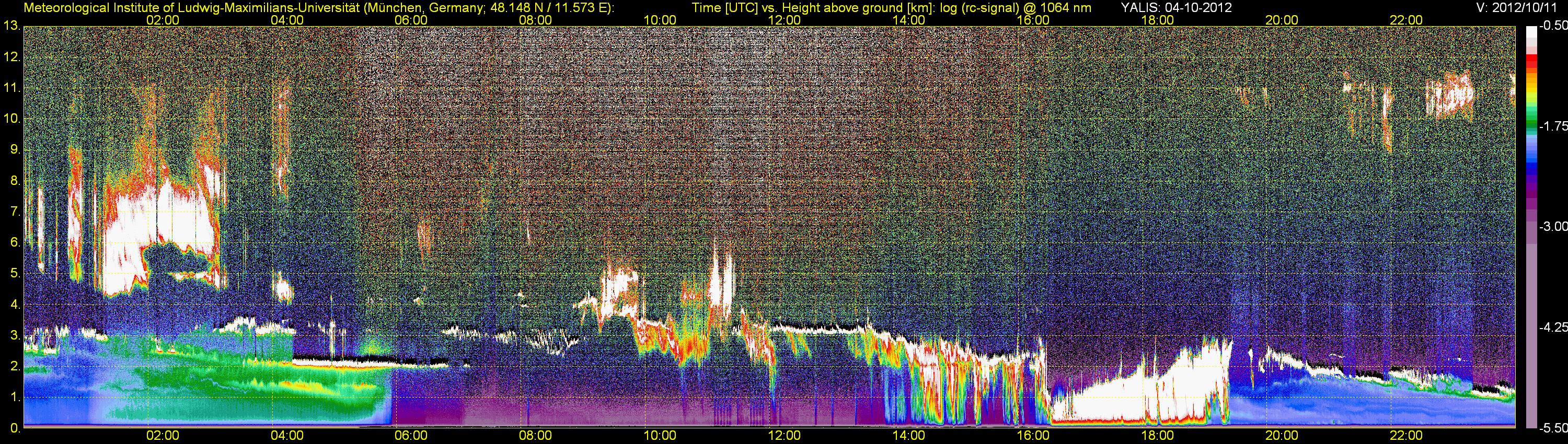
Task: Click the 02:00 label on top time axis
Action: (x=163, y=20)
